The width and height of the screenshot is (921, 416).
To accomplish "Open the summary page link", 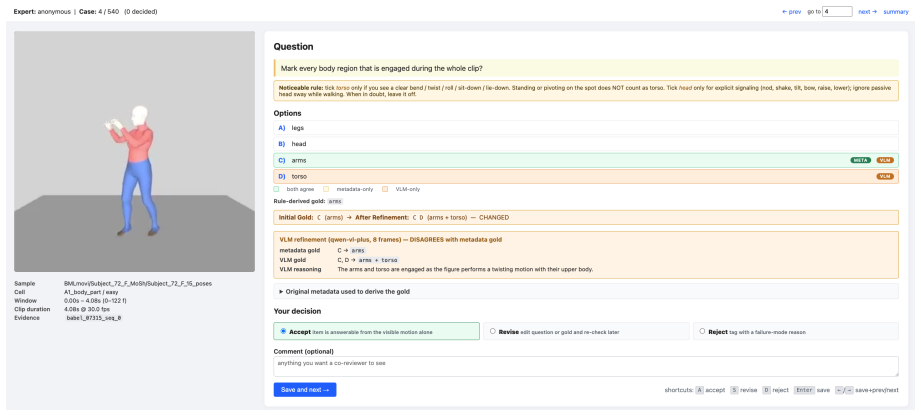I will click(896, 11).
